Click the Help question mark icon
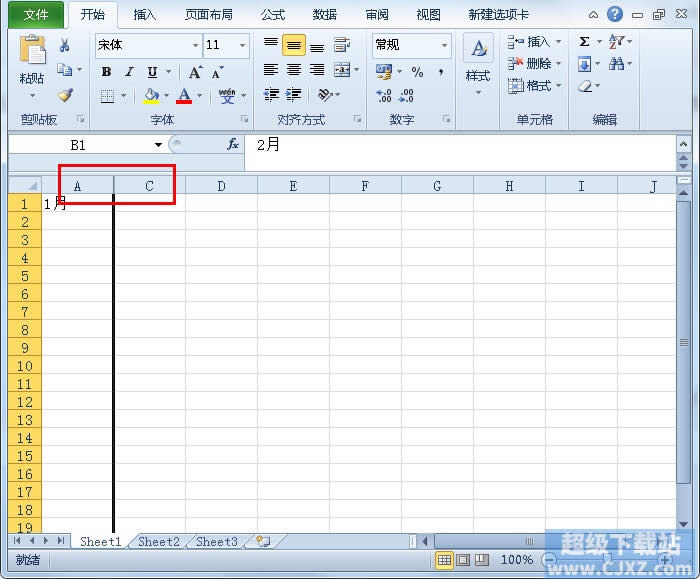Viewport: 700px width, 579px height. tap(615, 14)
